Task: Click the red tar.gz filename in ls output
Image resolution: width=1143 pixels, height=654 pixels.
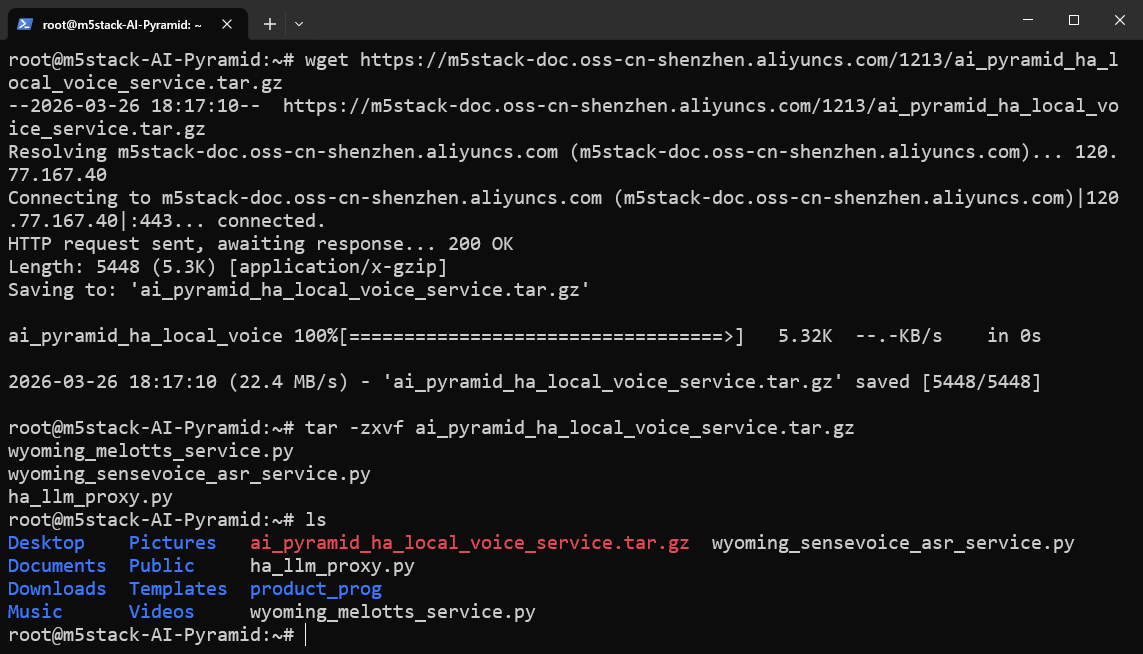Action: 469,543
